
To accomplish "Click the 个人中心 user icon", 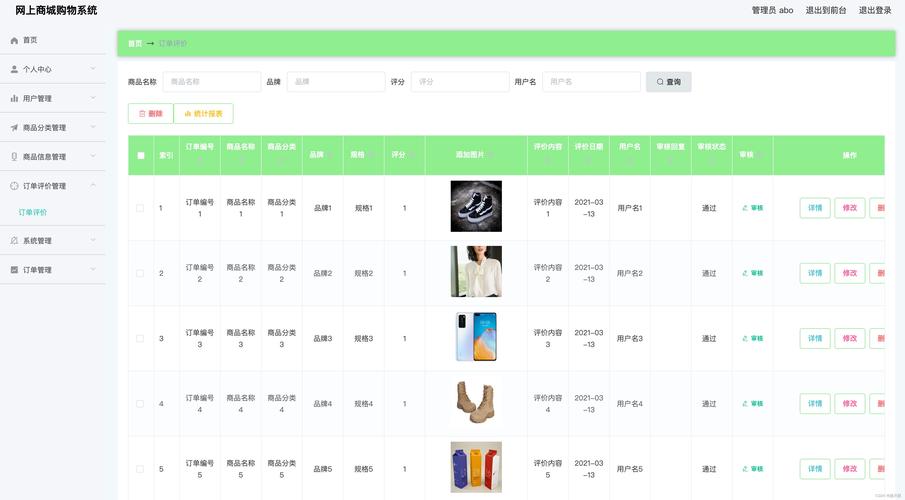I will tap(14, 69).
